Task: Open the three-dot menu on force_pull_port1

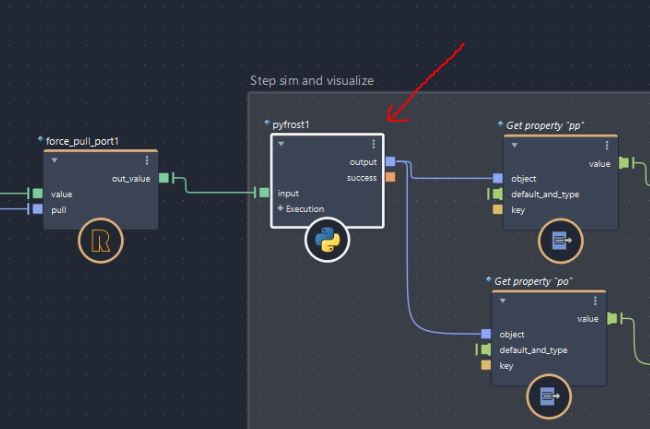Action: tap(147, 160)
